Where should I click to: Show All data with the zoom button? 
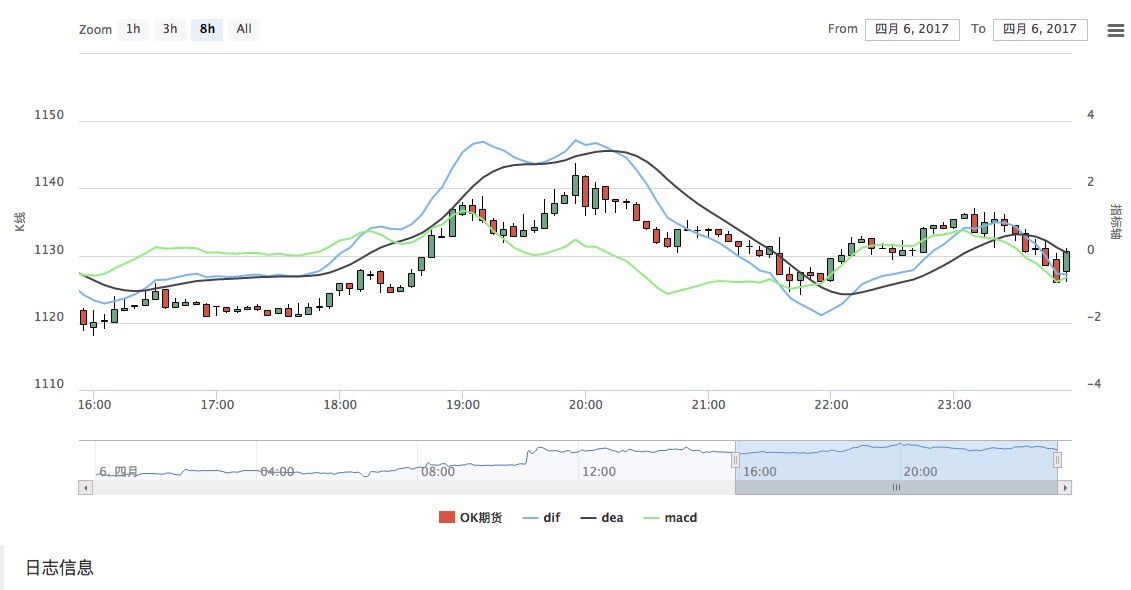(x=244, y=29)
